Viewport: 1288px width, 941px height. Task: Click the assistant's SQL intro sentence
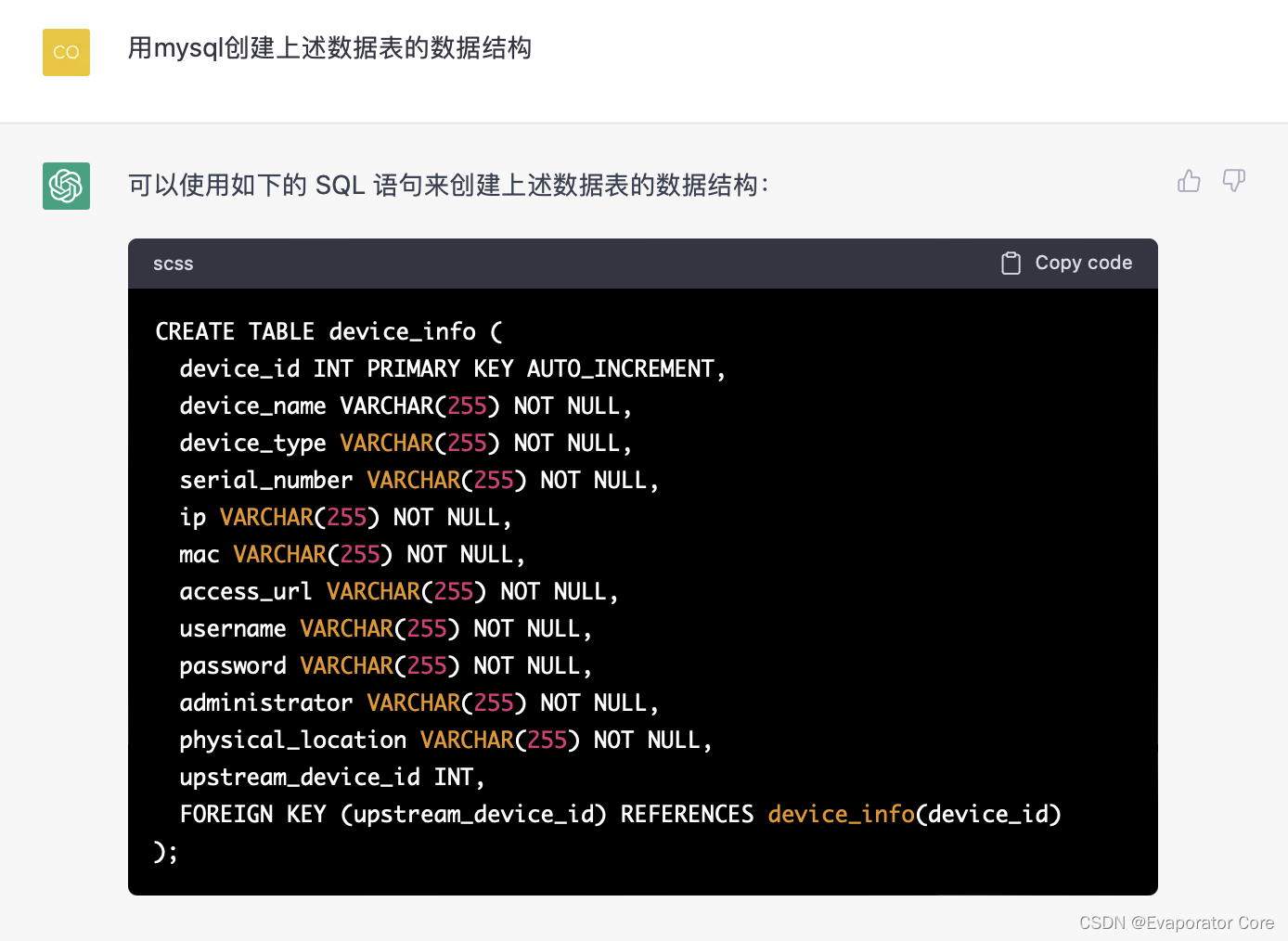[448, 186]
